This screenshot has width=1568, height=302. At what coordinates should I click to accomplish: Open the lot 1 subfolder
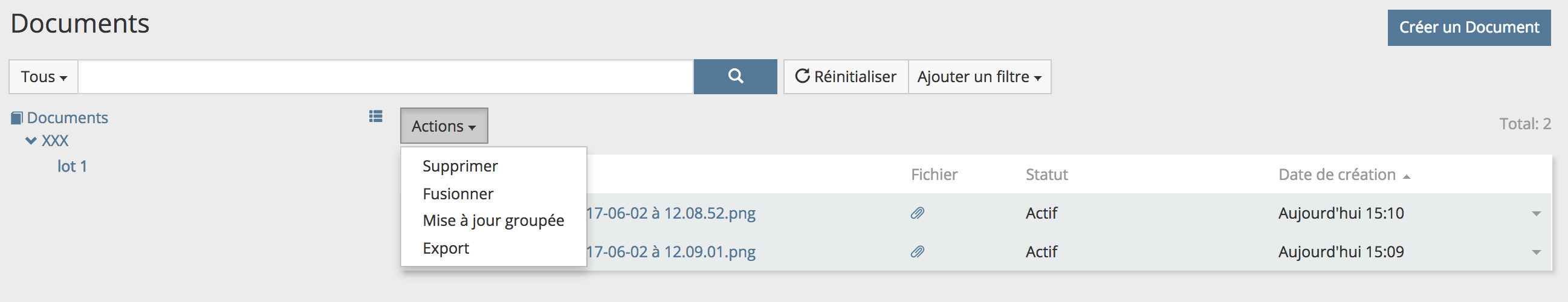tap(72, 167)
